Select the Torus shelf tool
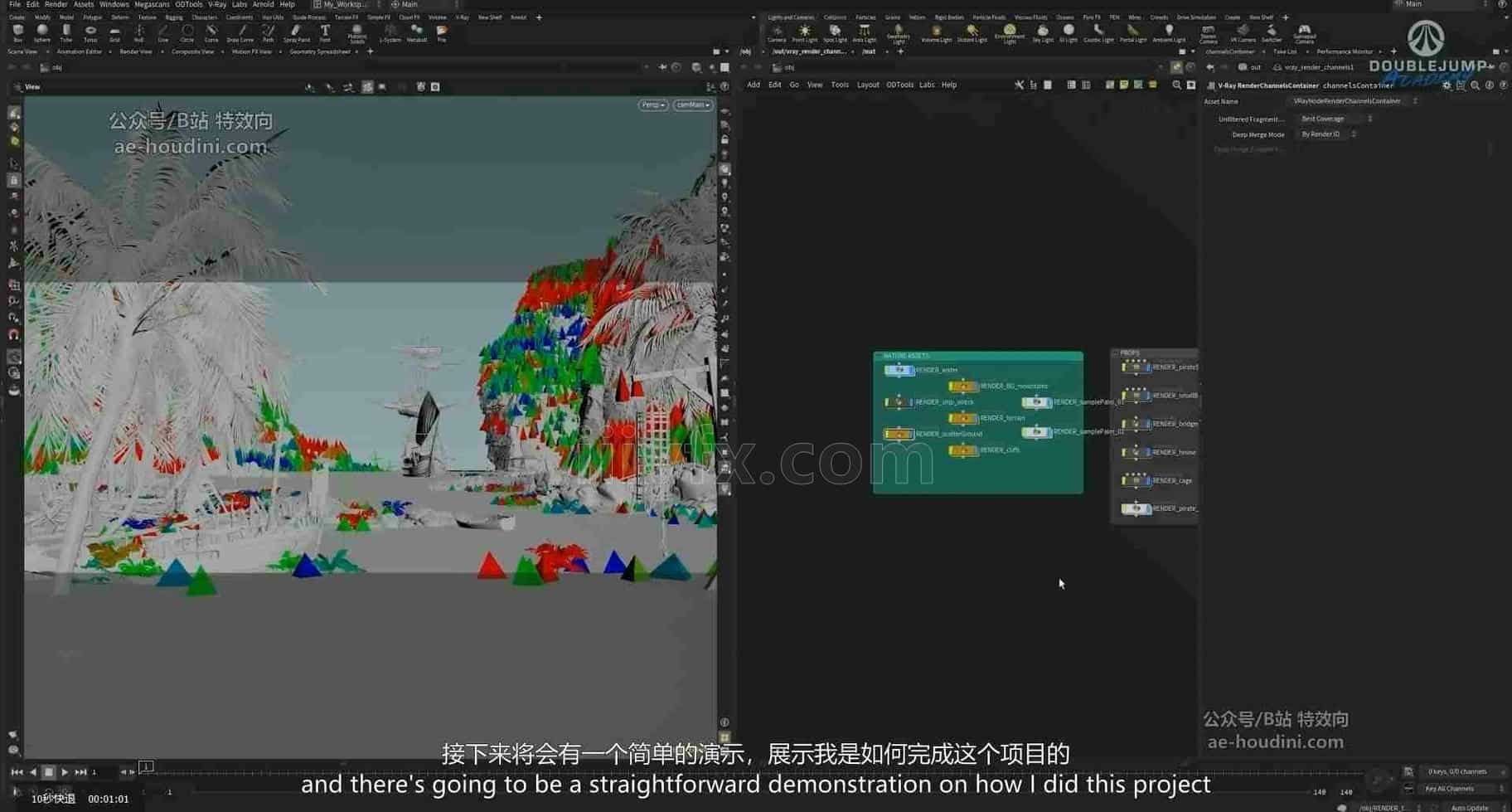This screenshot has width=1512, height=812. pos(90,32)
